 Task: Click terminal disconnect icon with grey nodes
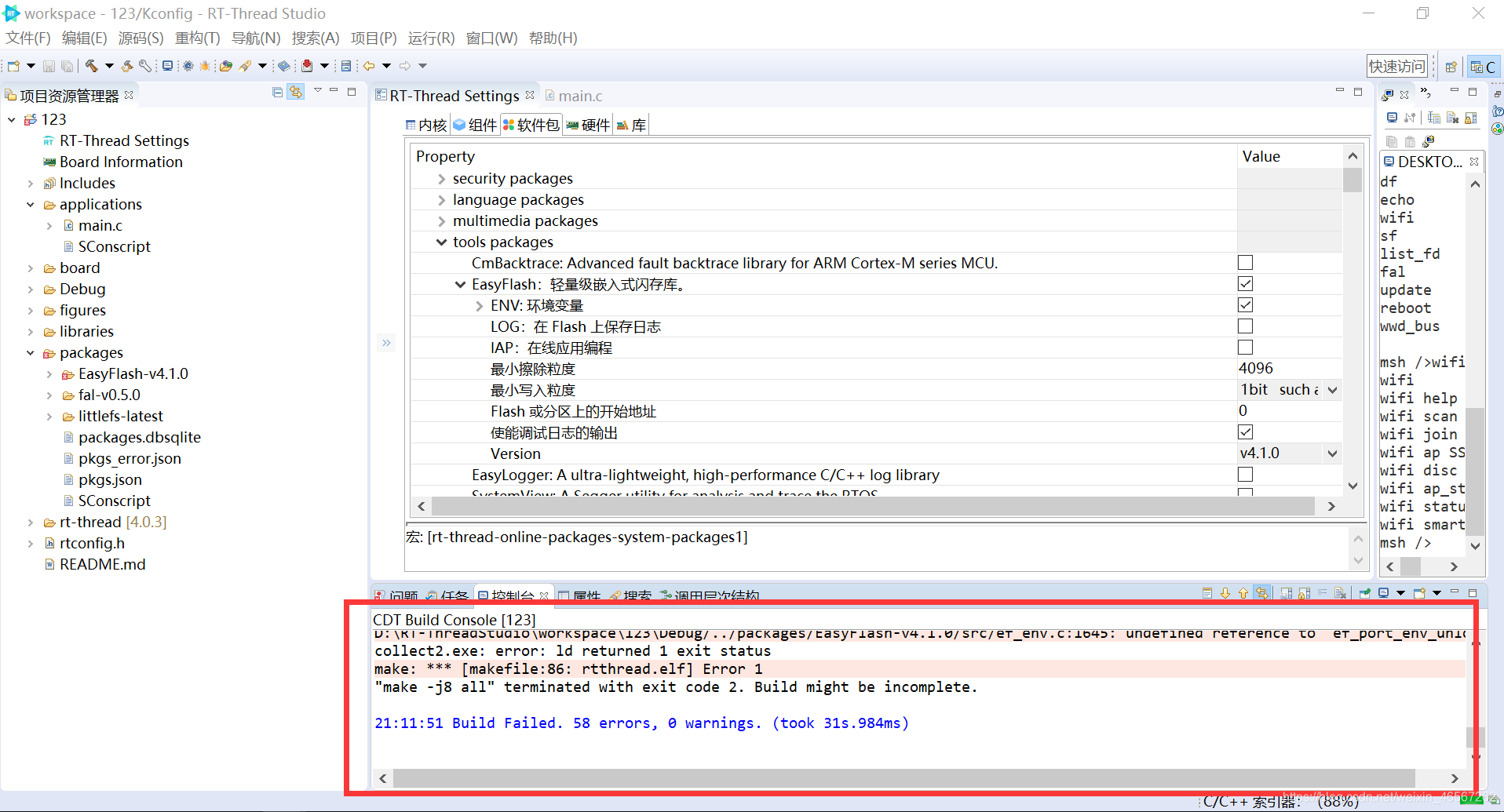coord(1411,118)
